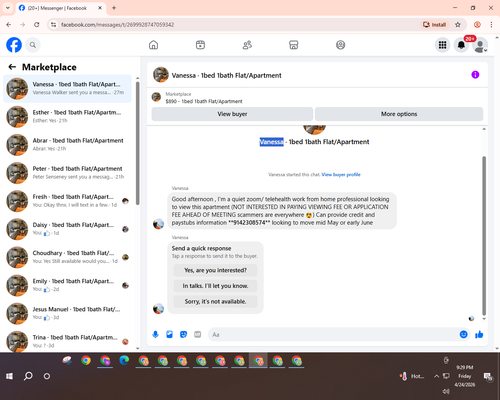Send a thumbs-up like

pos(479,334)
